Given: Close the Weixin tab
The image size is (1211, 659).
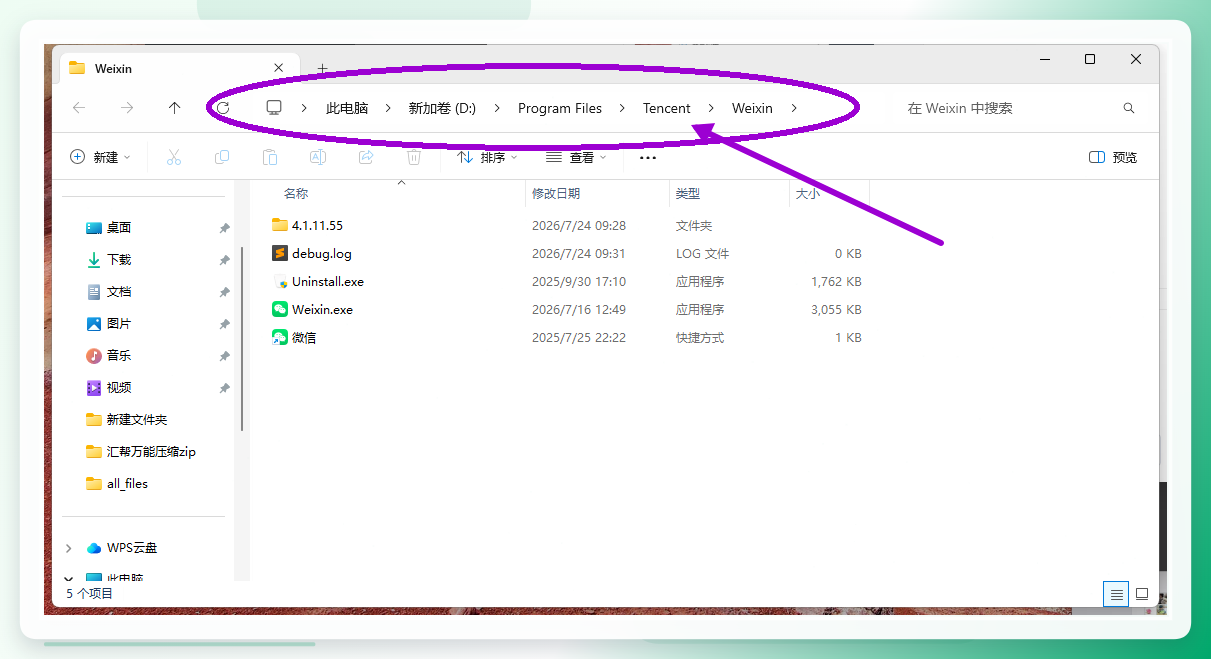Looking at the screenshot, I should pos(279,68).
